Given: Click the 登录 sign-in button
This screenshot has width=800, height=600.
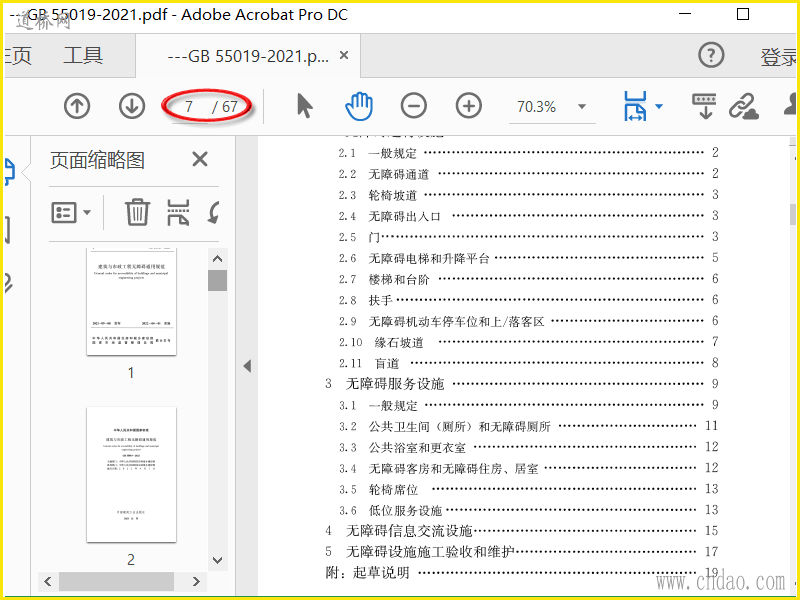Looking at the screenshot, I should (x=779, y=57).
